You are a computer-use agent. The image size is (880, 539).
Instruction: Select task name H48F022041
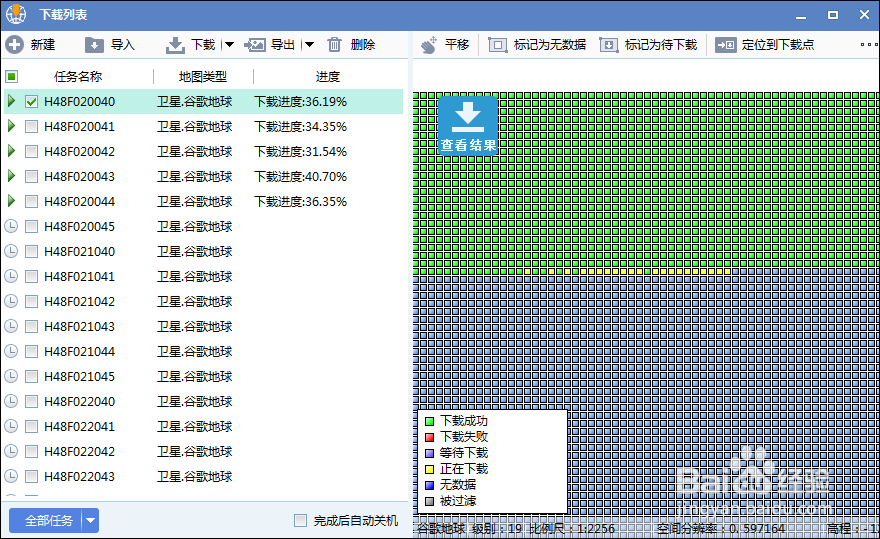click(80, 426)
